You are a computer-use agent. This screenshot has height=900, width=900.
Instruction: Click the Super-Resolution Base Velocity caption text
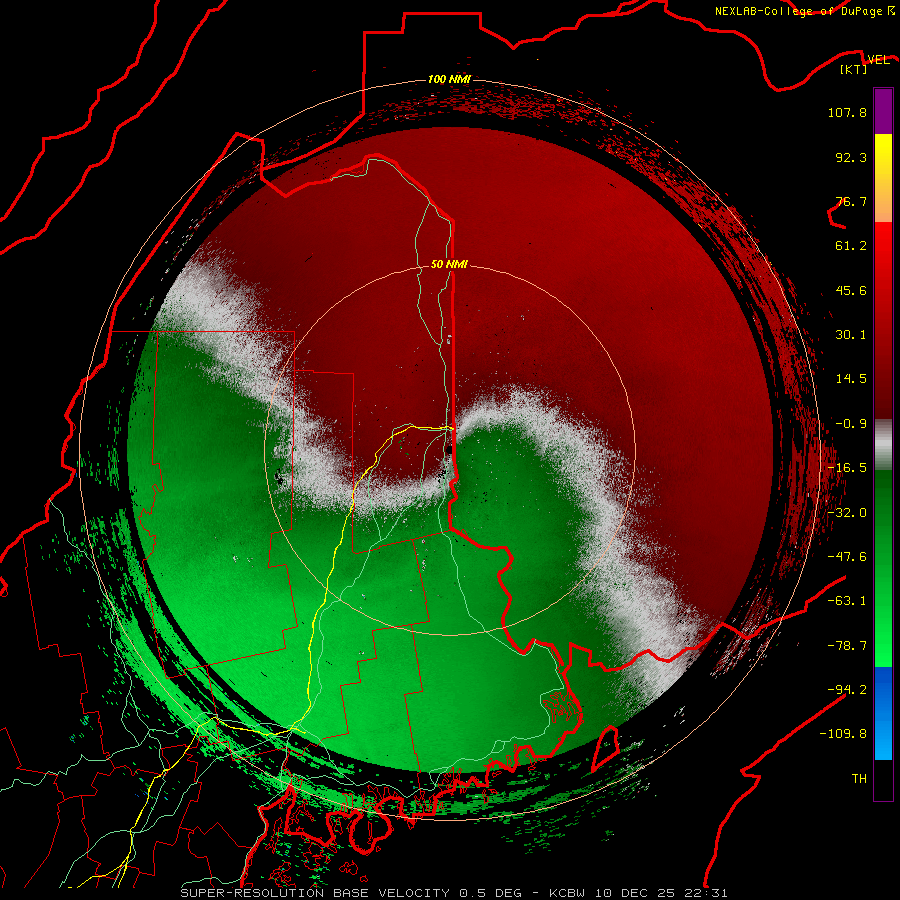(x=453, y=893)
